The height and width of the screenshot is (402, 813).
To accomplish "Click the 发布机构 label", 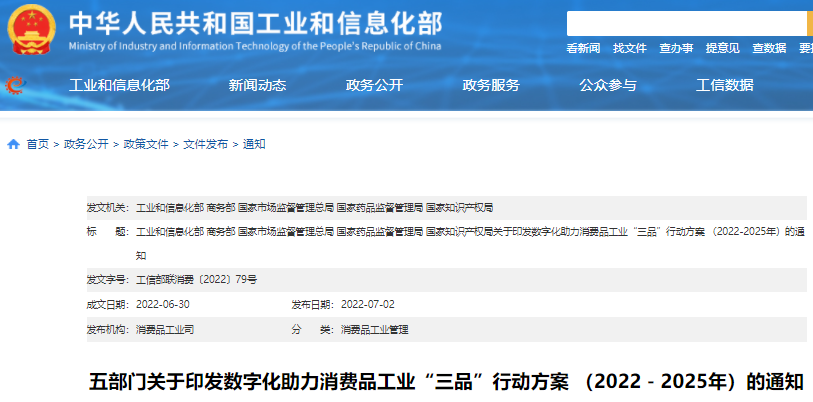I will coord(108,329).
